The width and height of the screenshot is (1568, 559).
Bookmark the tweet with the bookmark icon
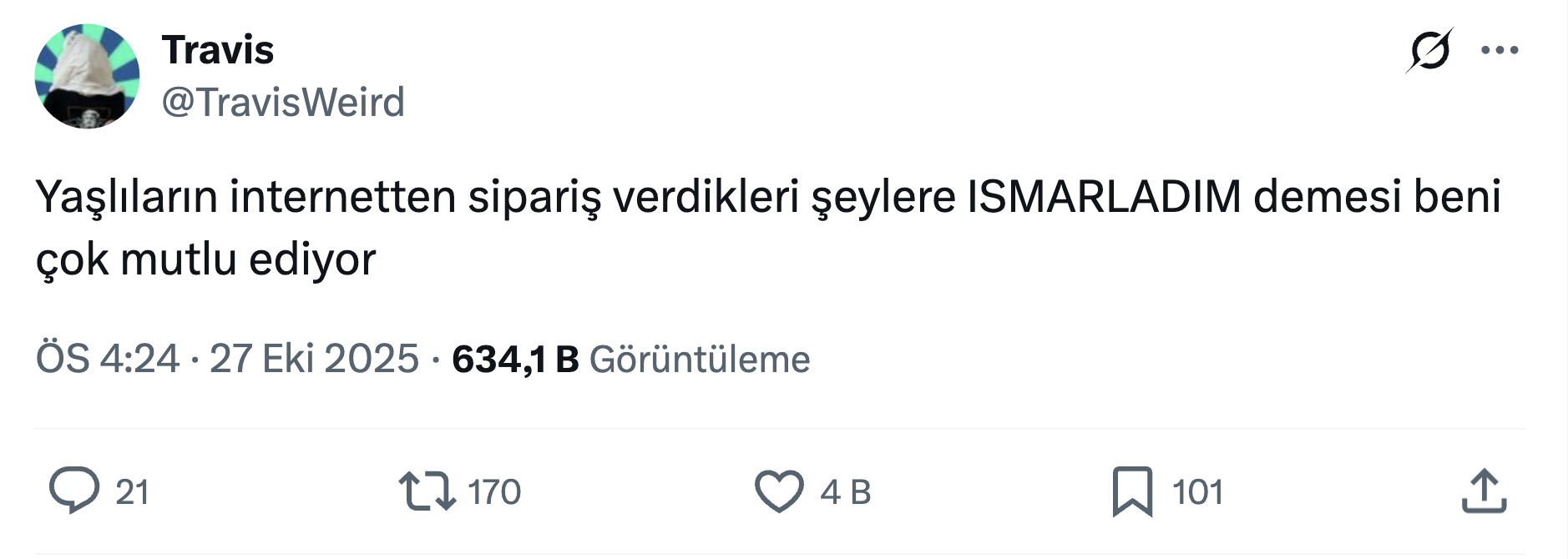1132,491
